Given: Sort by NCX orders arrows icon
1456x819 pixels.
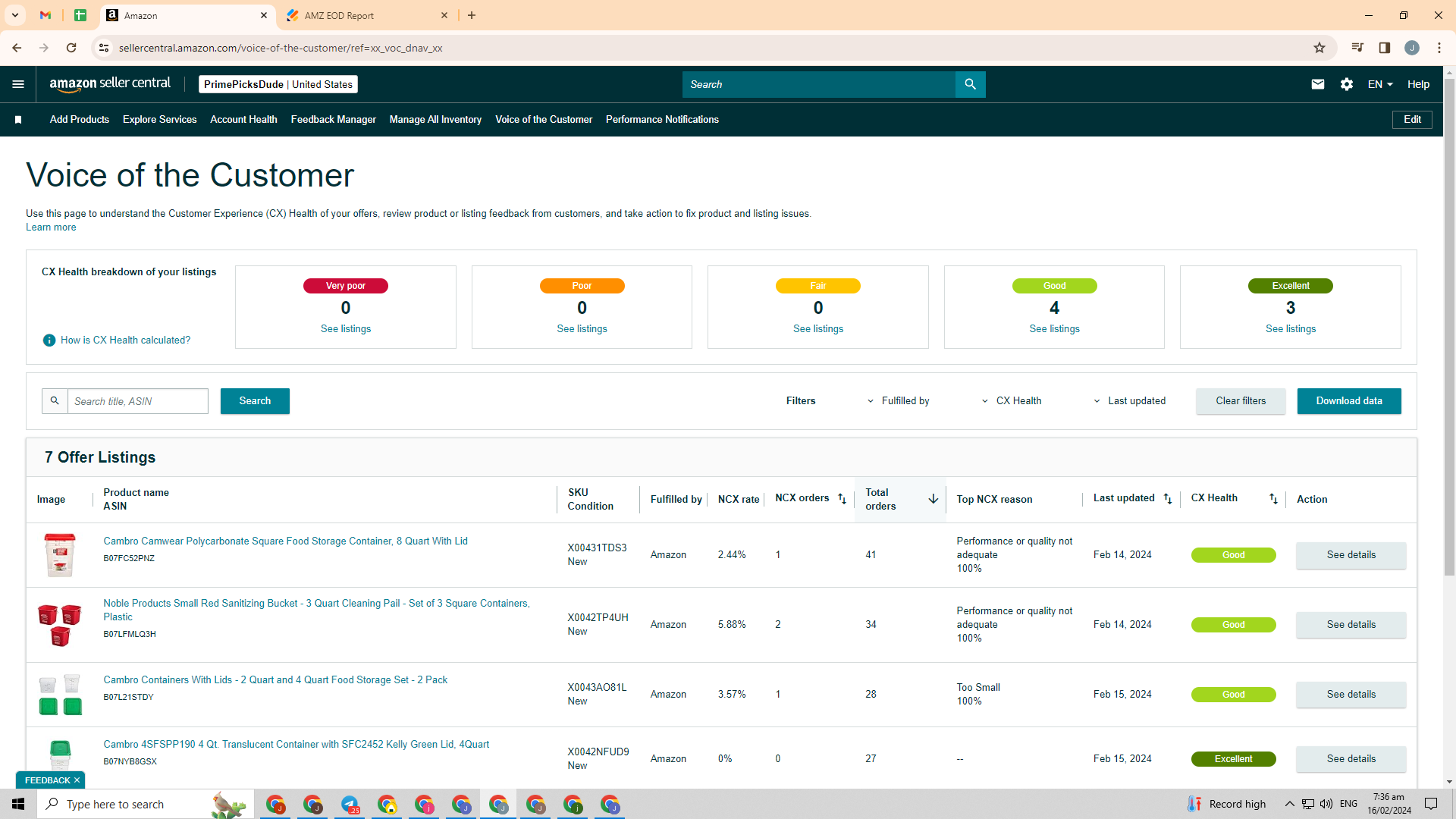Looking at the screenshot, I should 842,499.
